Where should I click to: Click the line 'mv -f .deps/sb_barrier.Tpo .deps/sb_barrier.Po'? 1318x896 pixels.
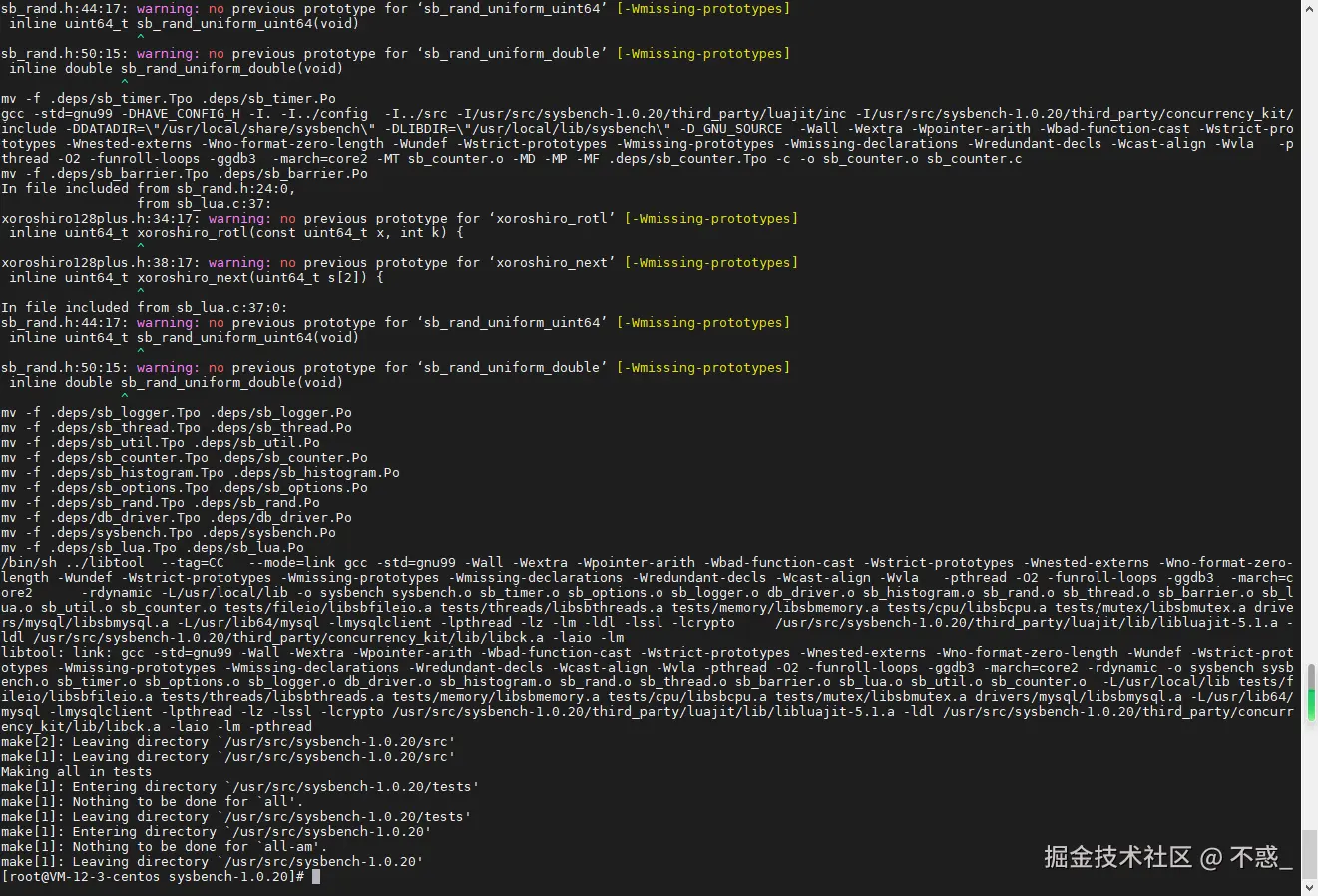pos(185,173)
